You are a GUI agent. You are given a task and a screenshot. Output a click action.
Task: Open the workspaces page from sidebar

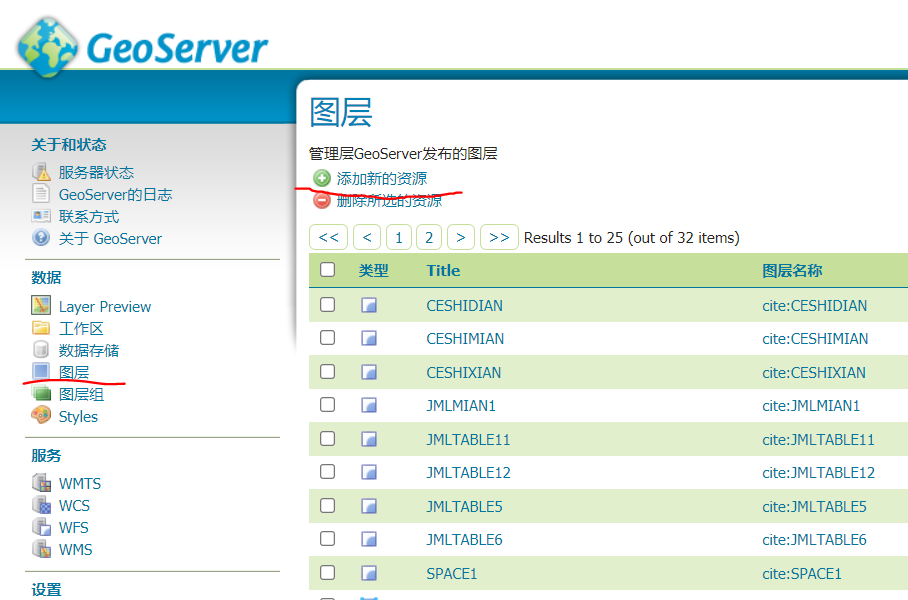tap(81, 328)
